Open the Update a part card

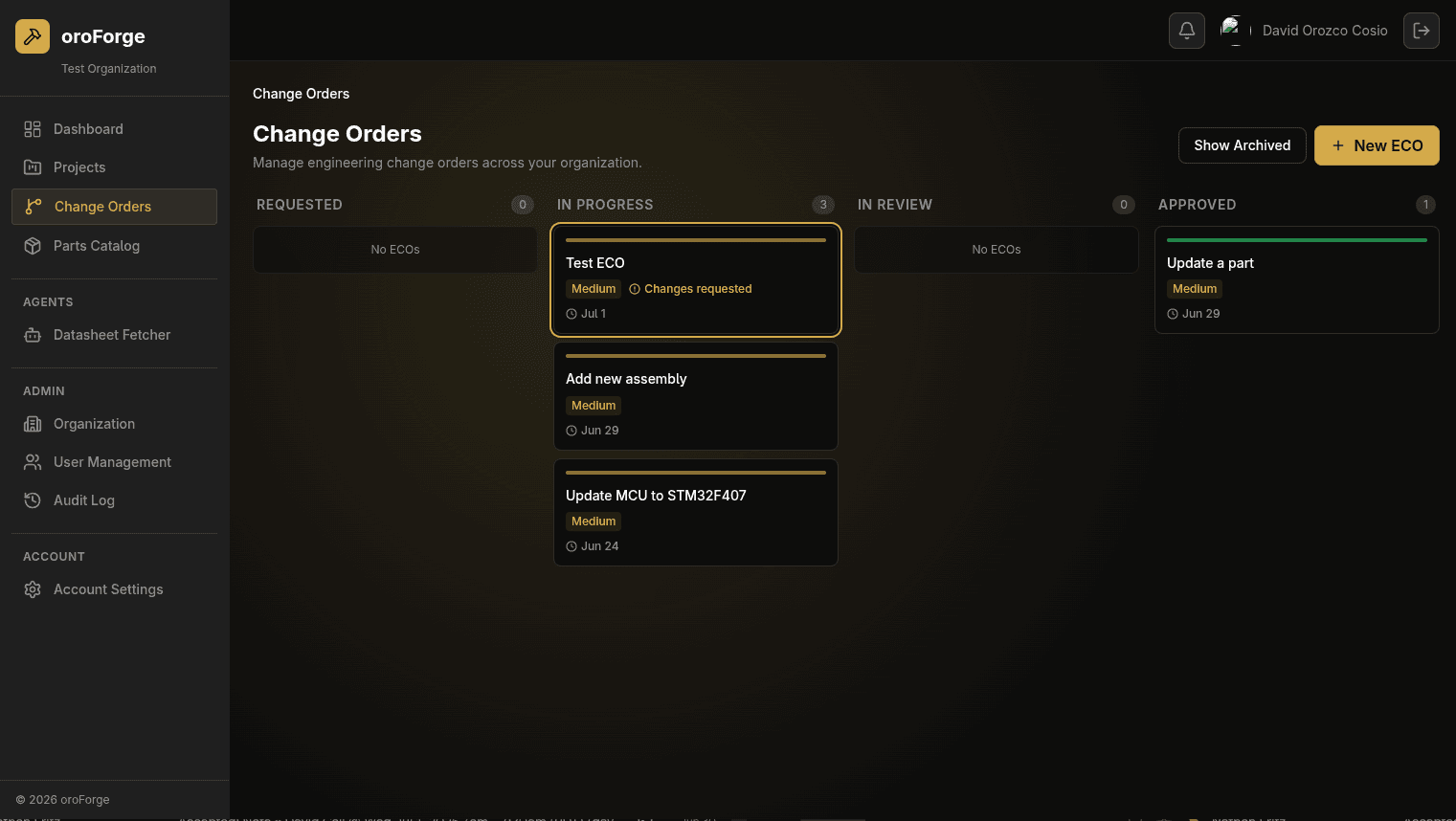[1297, 280]
